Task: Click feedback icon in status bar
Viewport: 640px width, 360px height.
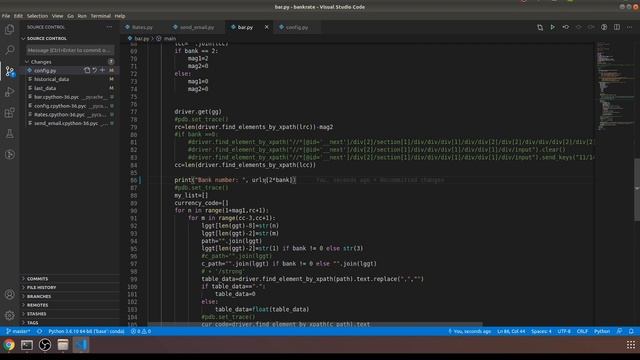Action: coord(620,331)
